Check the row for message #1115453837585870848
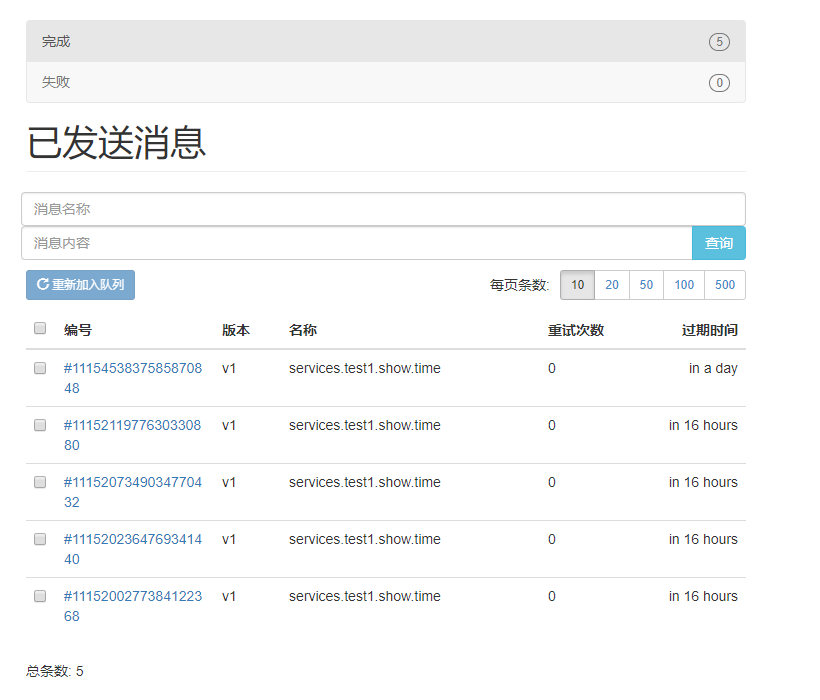The height and width of the screenshot is (700, 820). tap(40, 368)
